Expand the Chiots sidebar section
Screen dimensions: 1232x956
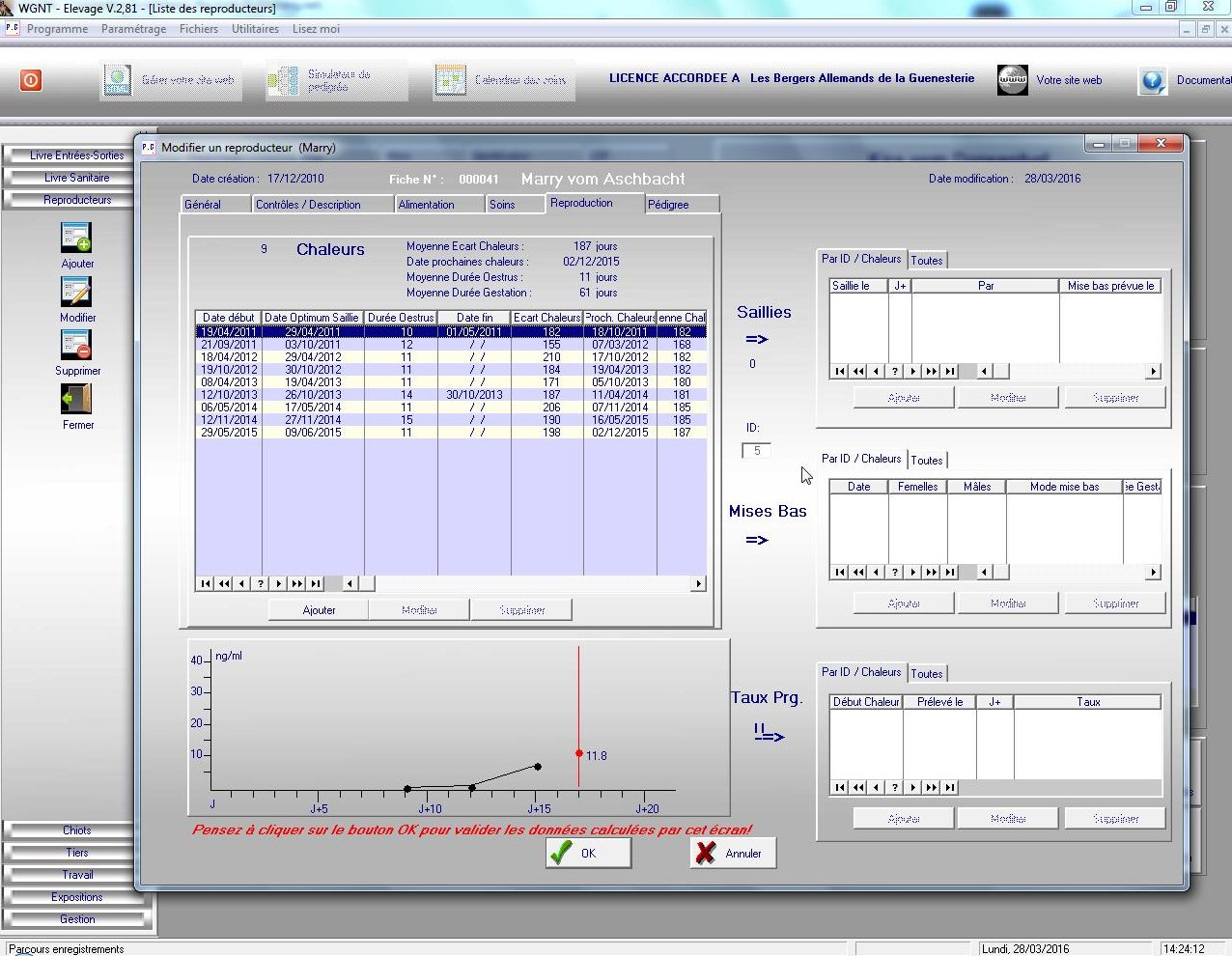[76, 830]
